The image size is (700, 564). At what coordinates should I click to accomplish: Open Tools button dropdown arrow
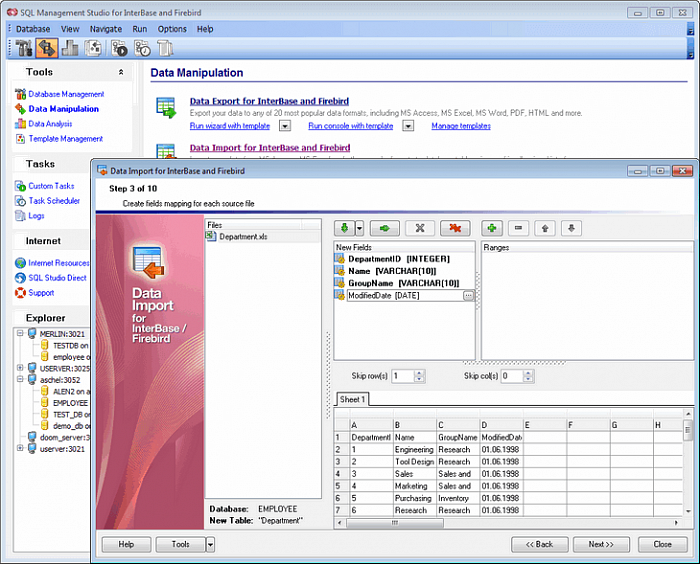[x=210, y=544]
